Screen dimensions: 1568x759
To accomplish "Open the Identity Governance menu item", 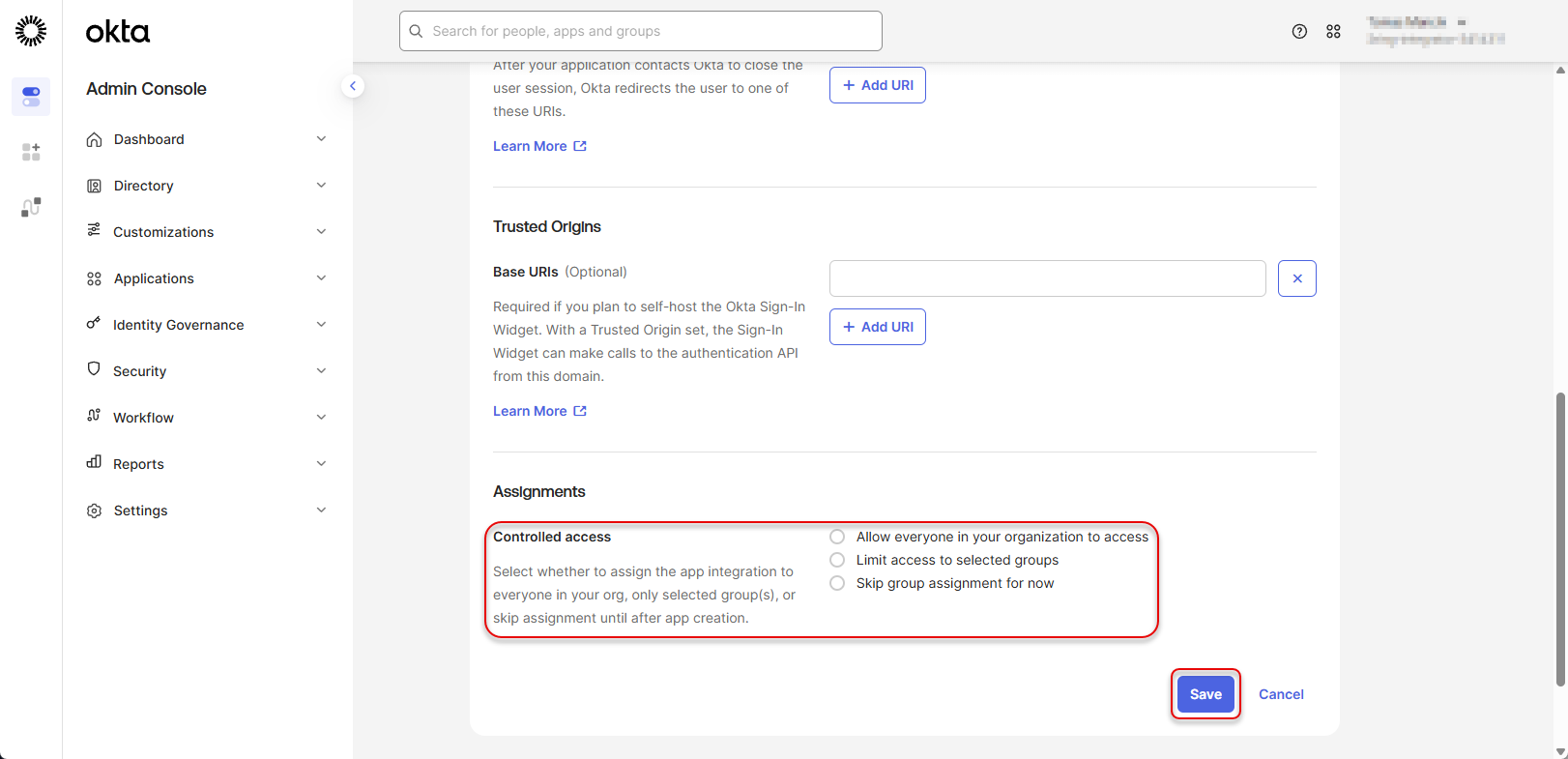I will pos(178,325).
